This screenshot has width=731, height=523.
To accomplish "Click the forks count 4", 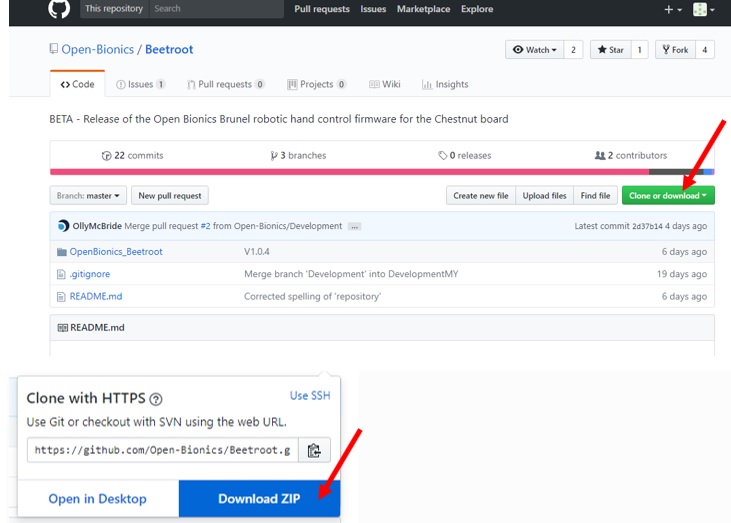I will point(704,50).
